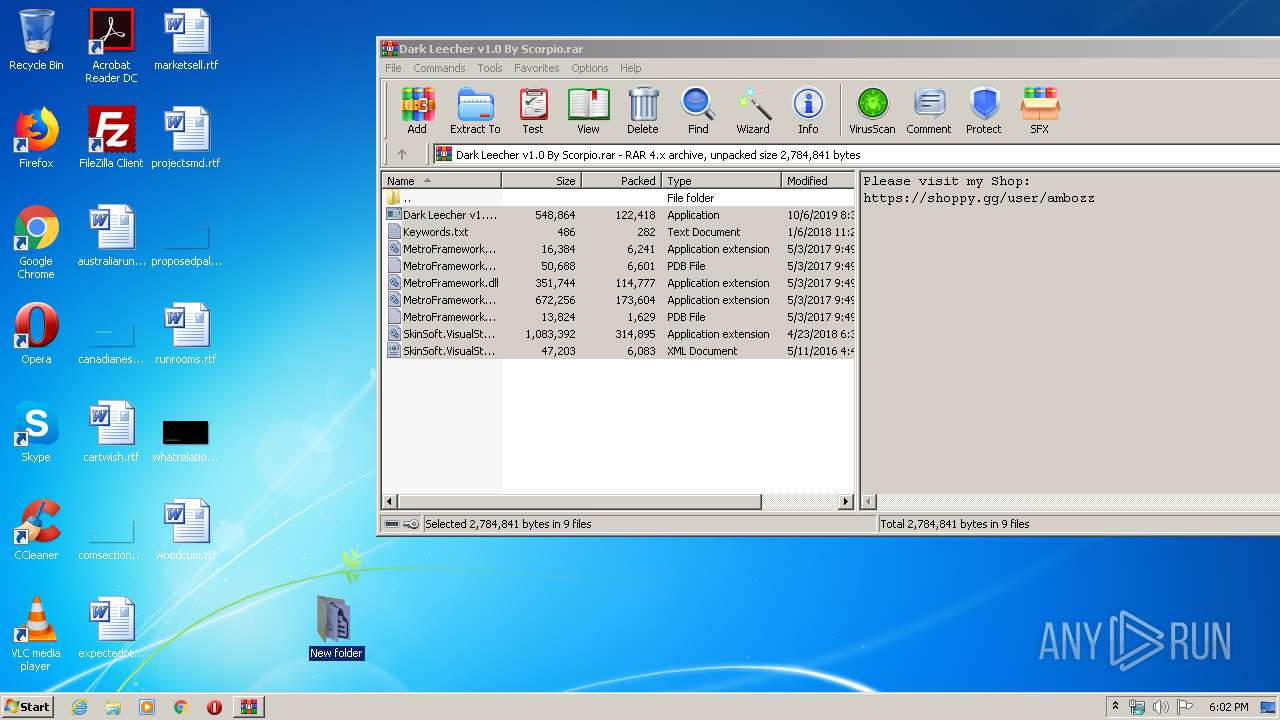The image size is (1280, 720).
Task: Click the WinRAR taskbar button
Action: pos(248,707)
